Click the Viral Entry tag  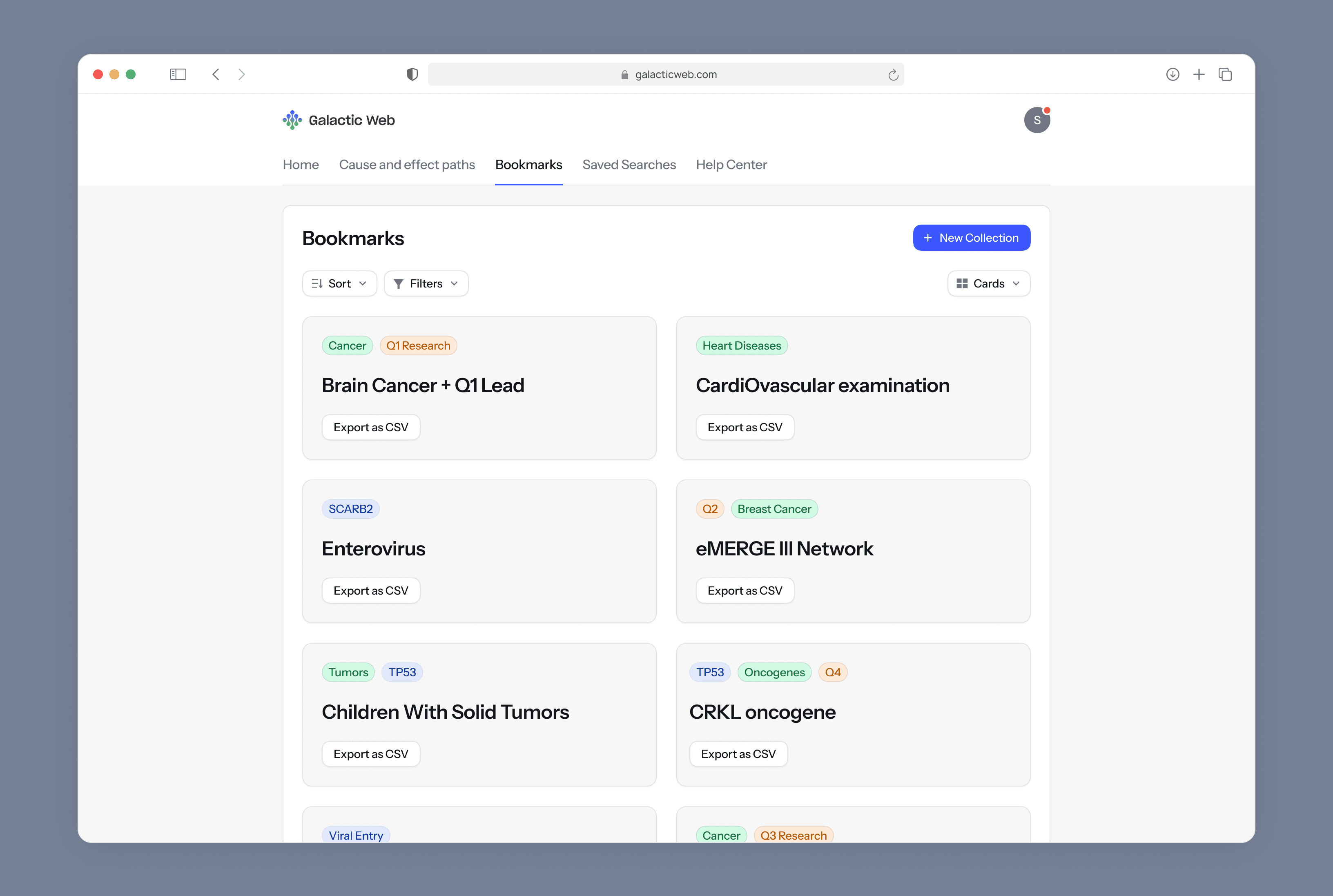[x=356, y=835]
